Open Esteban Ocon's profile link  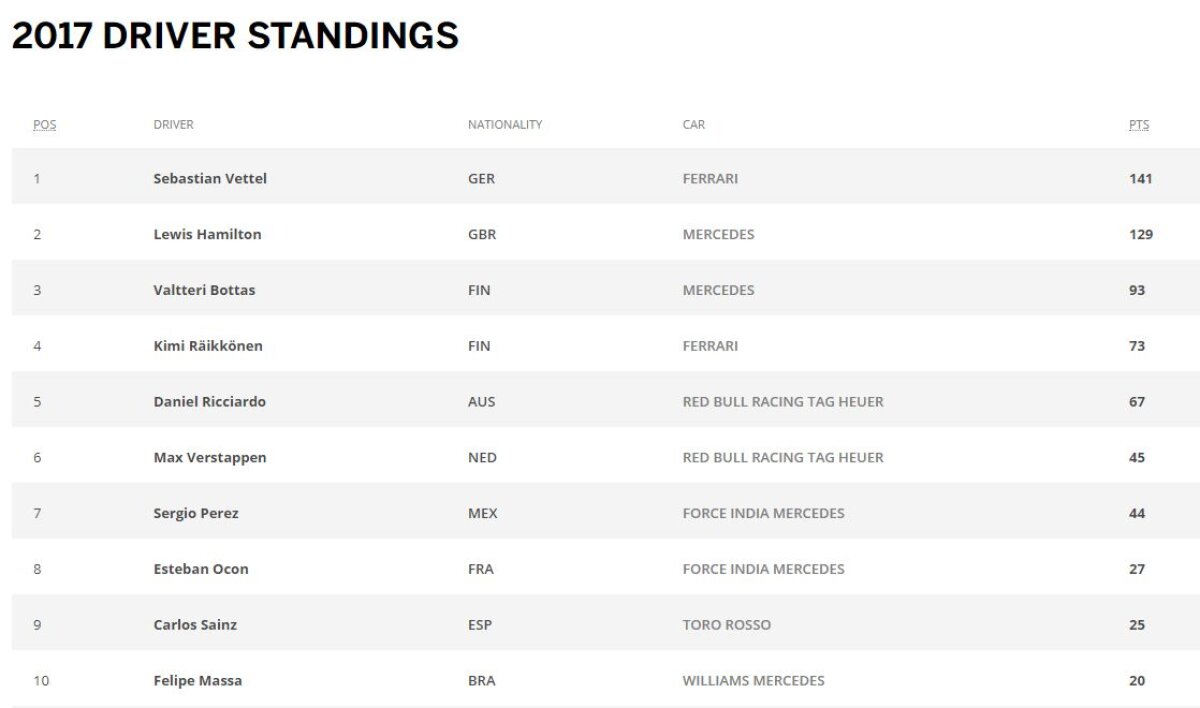[x=201, y=570]
